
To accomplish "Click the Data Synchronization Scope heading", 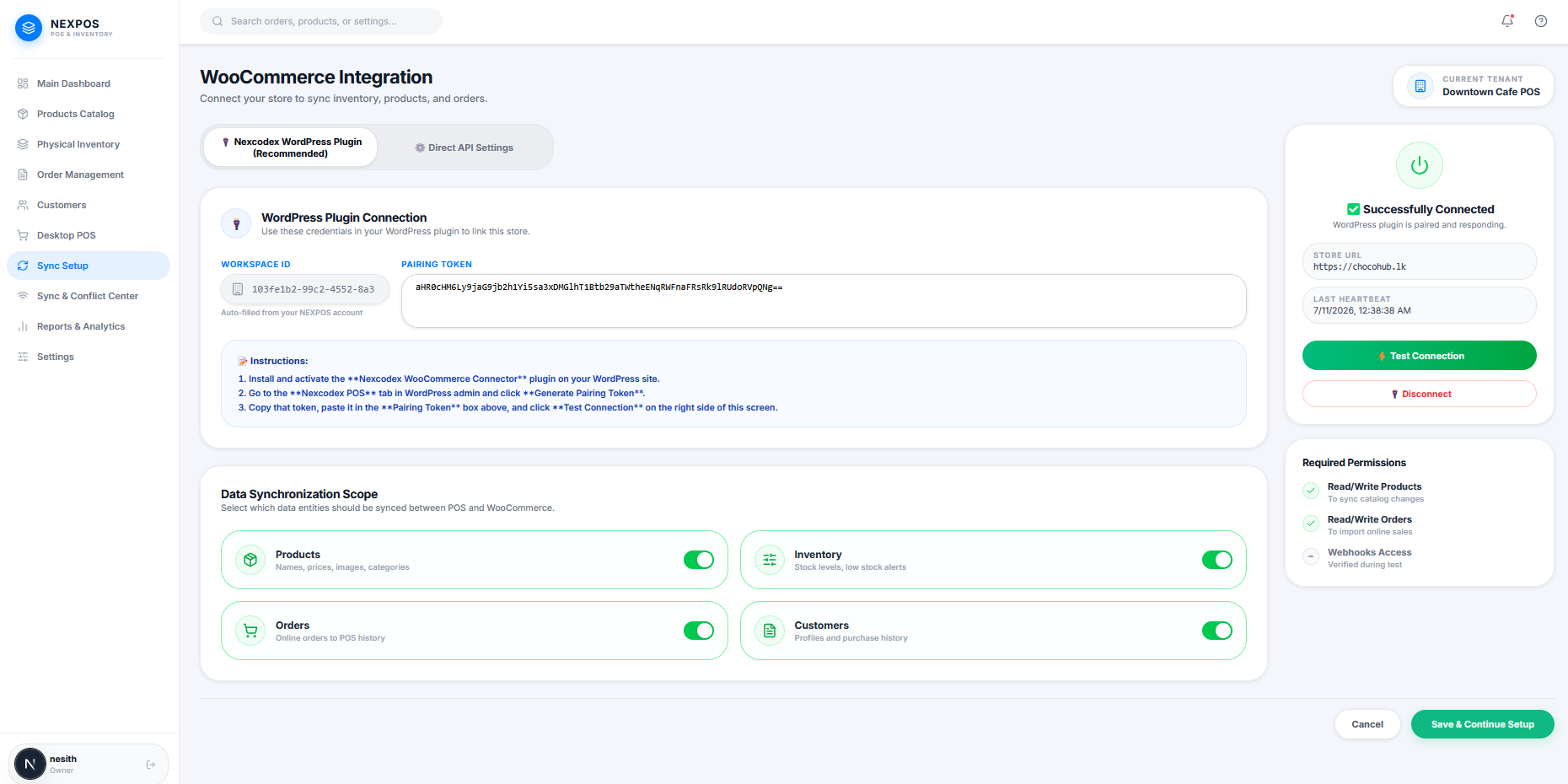I will [x=299, y=494].
